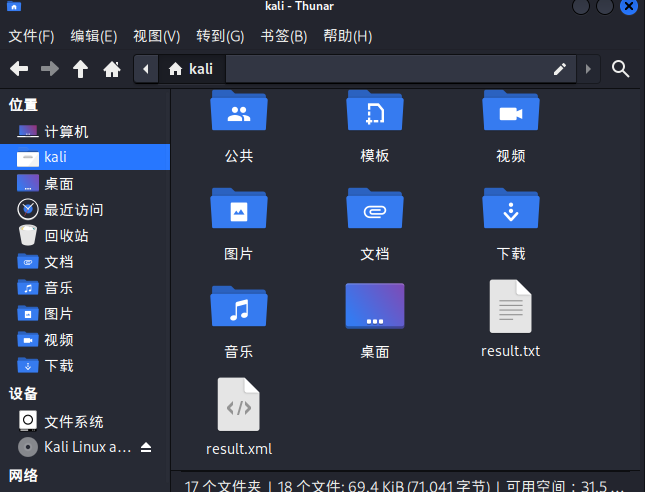
Task: Open 图片 shortcut in the sidebar
Action: [85, 313]
